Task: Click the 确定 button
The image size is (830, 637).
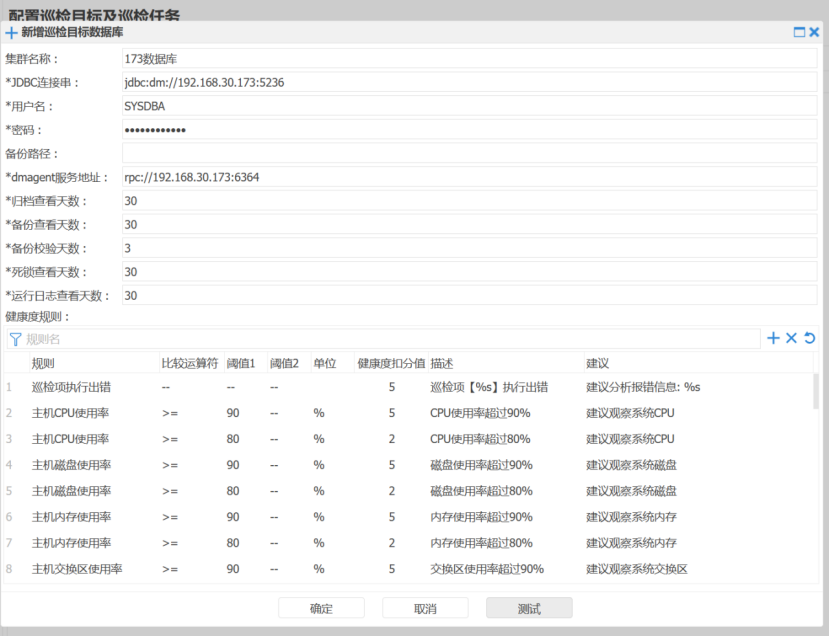Action: 321,608
